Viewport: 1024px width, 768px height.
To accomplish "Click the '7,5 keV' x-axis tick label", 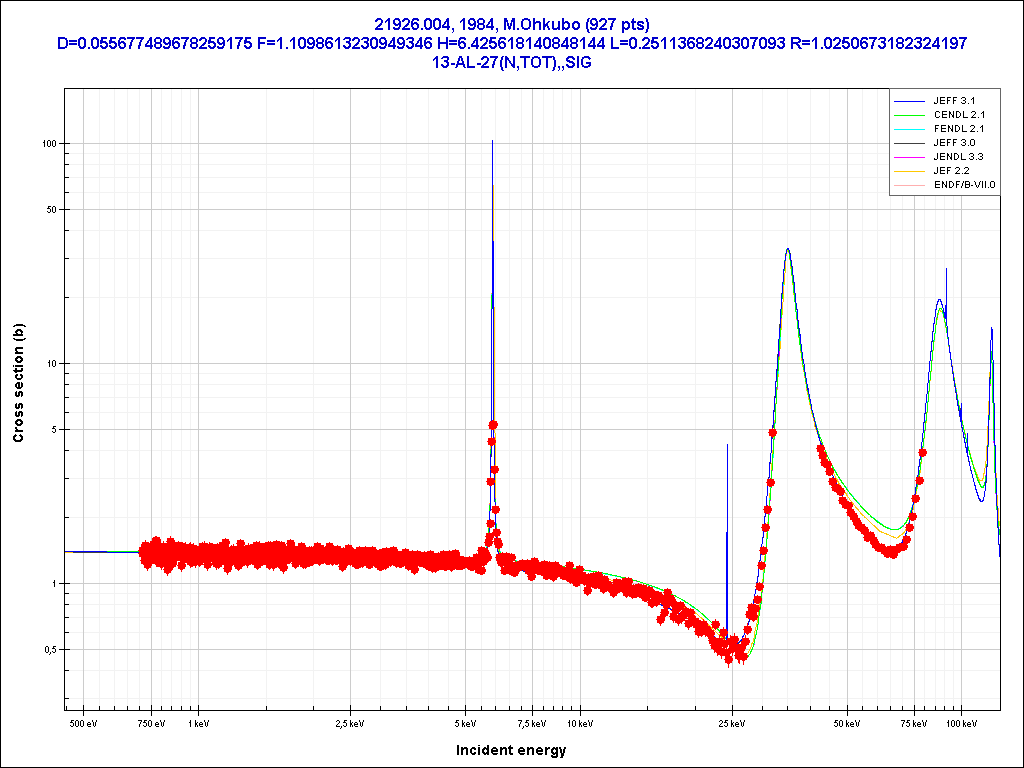I will tap(531, 722).
